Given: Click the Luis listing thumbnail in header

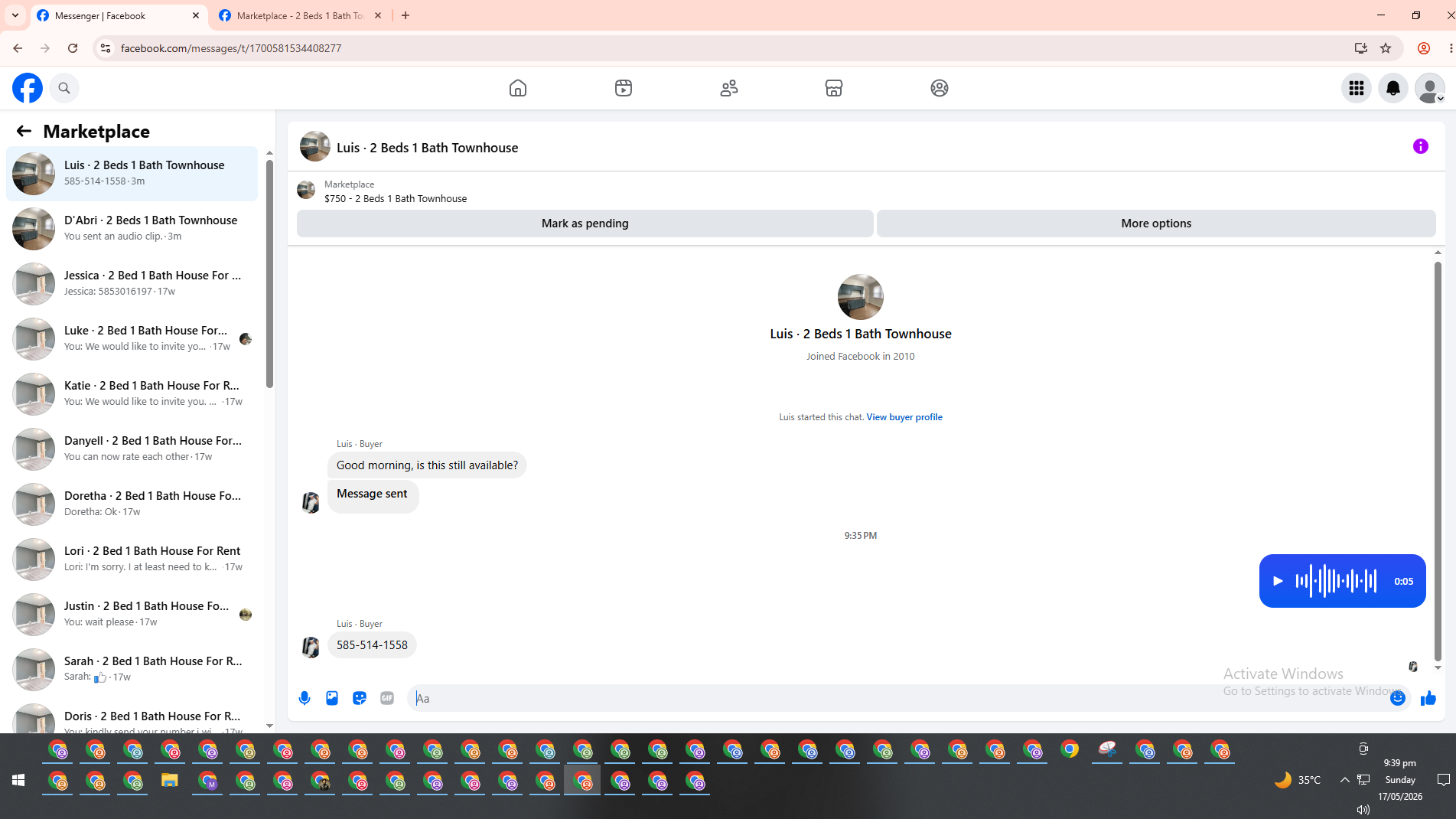Looking at the screenshot, I should click(x=315, y=146).
